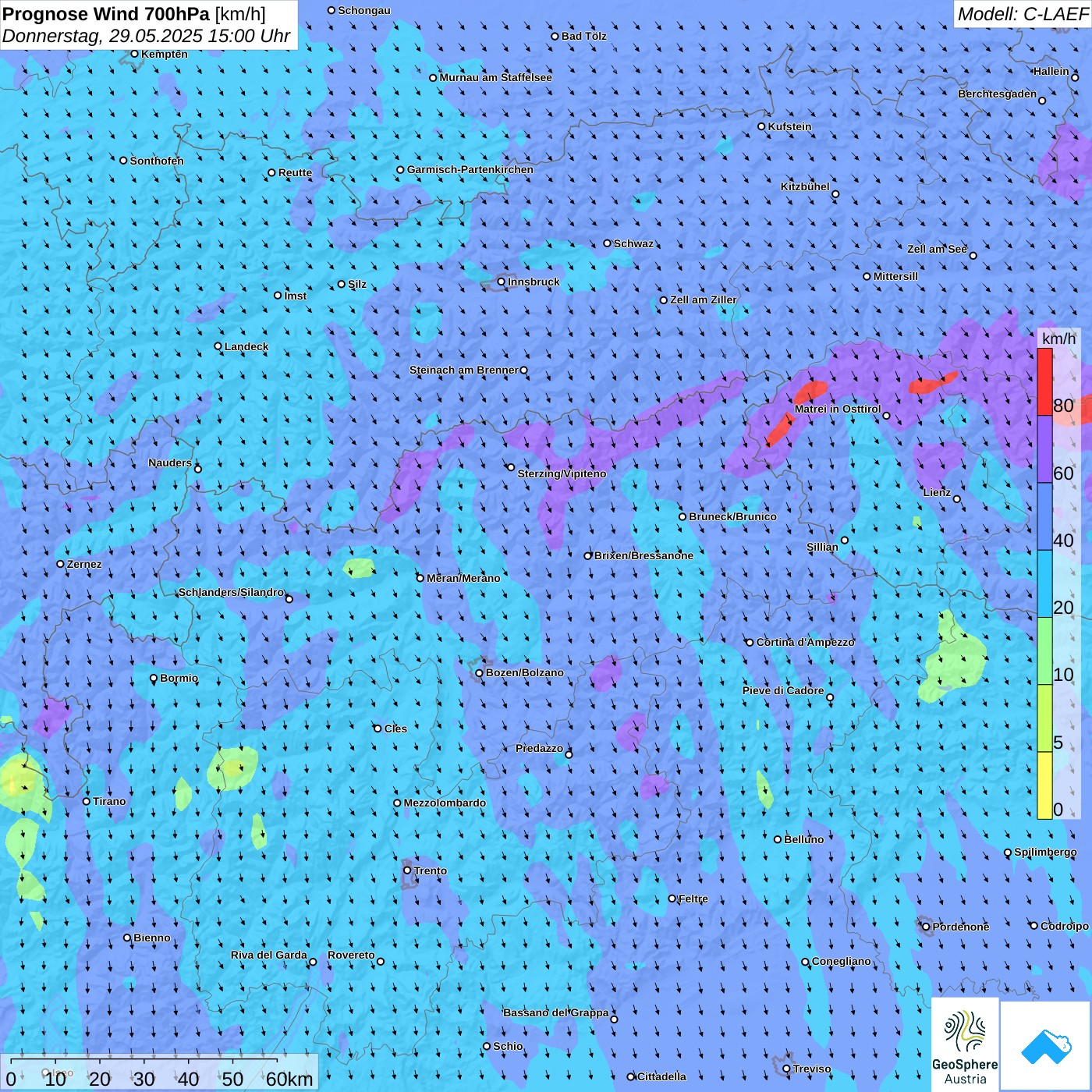This screenshot has height=1092, width=1092.
Task: Click the Bormio label
Action: coord(179,678)
